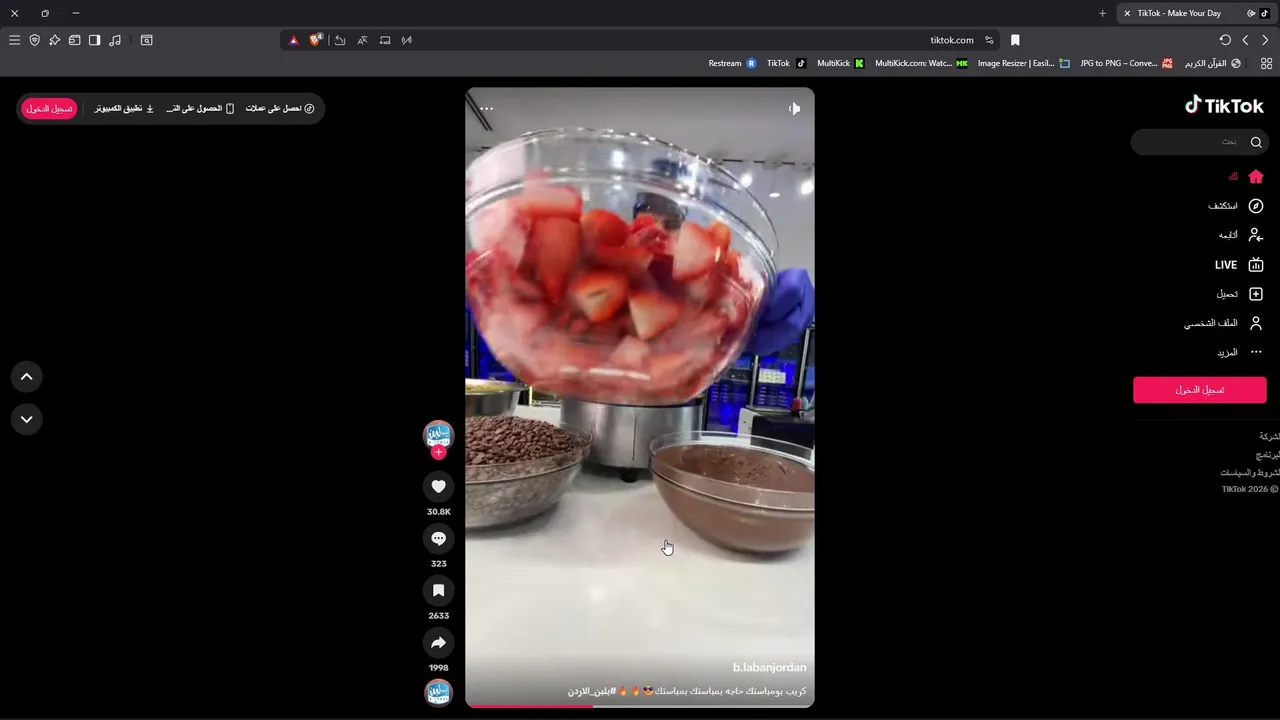Viewport: 1280px width, 720px height.
Task: Open a new tab with plus button
Action: pyautogui.click(x=1102, y=13)
